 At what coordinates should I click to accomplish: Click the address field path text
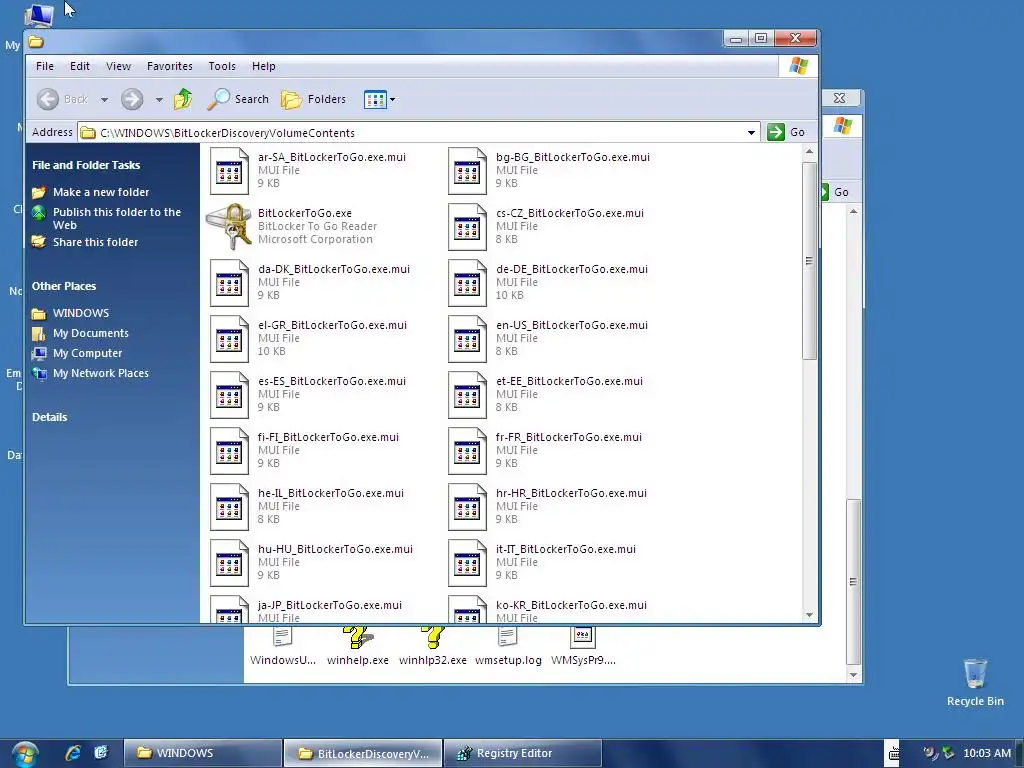(x=227, y=133)
